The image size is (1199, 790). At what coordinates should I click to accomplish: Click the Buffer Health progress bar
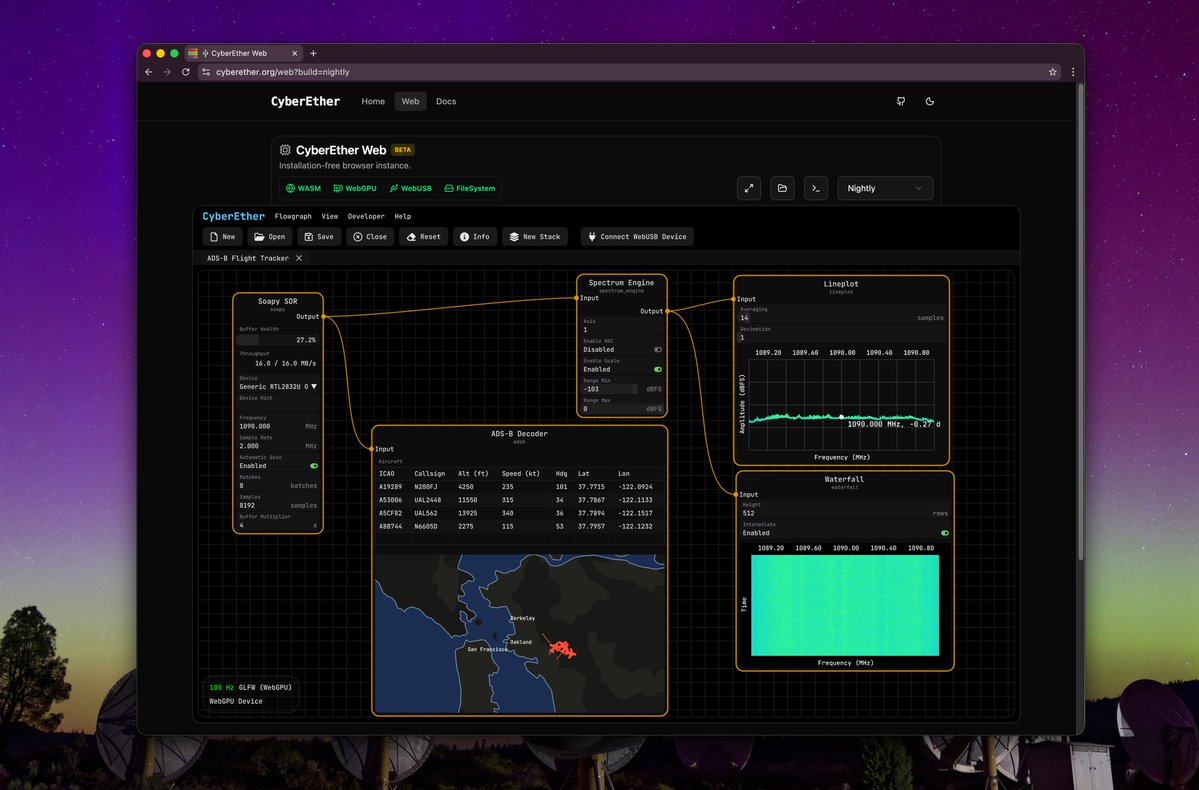[x=278, y=340]
